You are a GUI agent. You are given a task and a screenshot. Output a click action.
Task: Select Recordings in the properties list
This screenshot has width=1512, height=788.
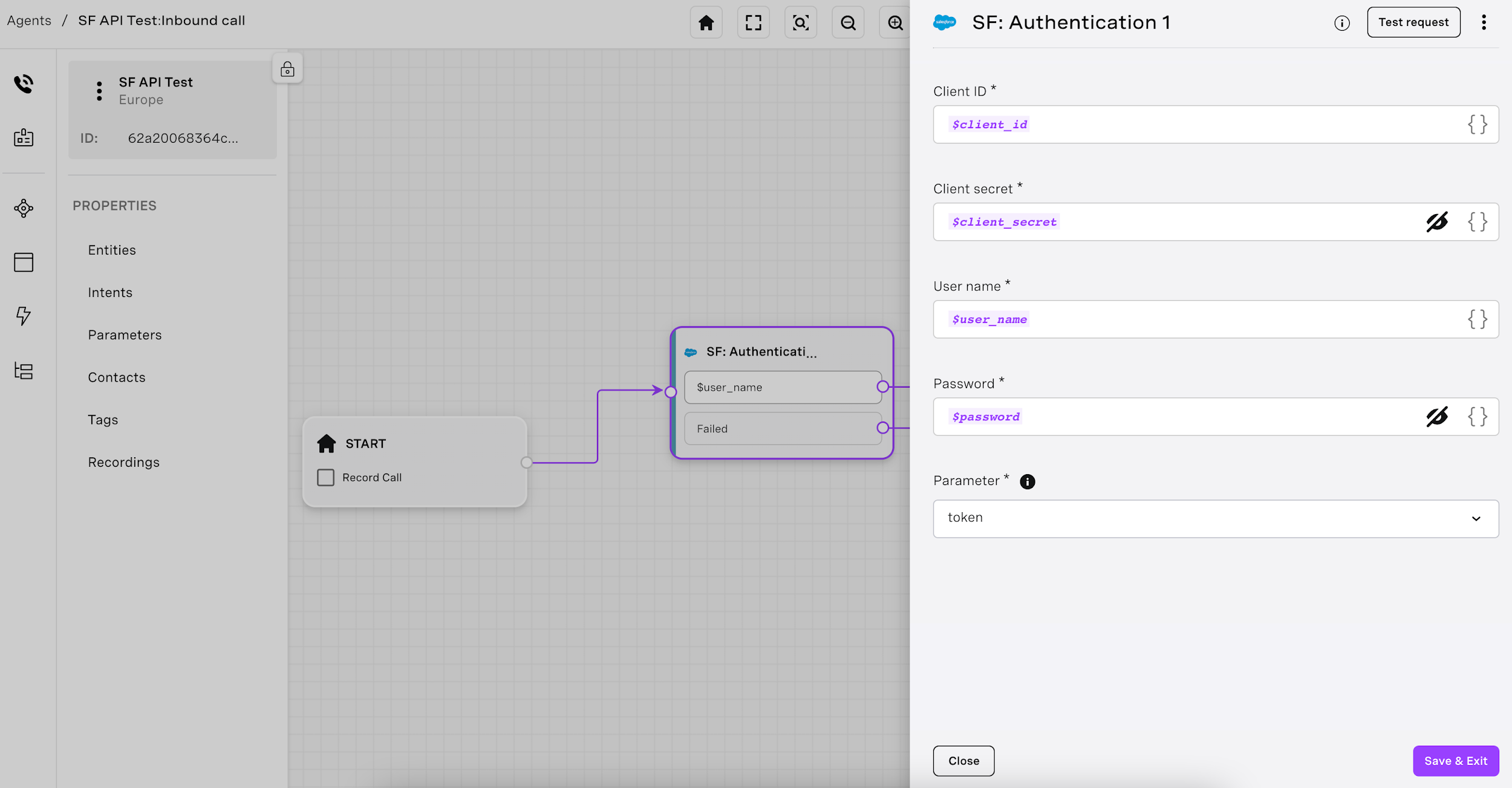point(123,463)
